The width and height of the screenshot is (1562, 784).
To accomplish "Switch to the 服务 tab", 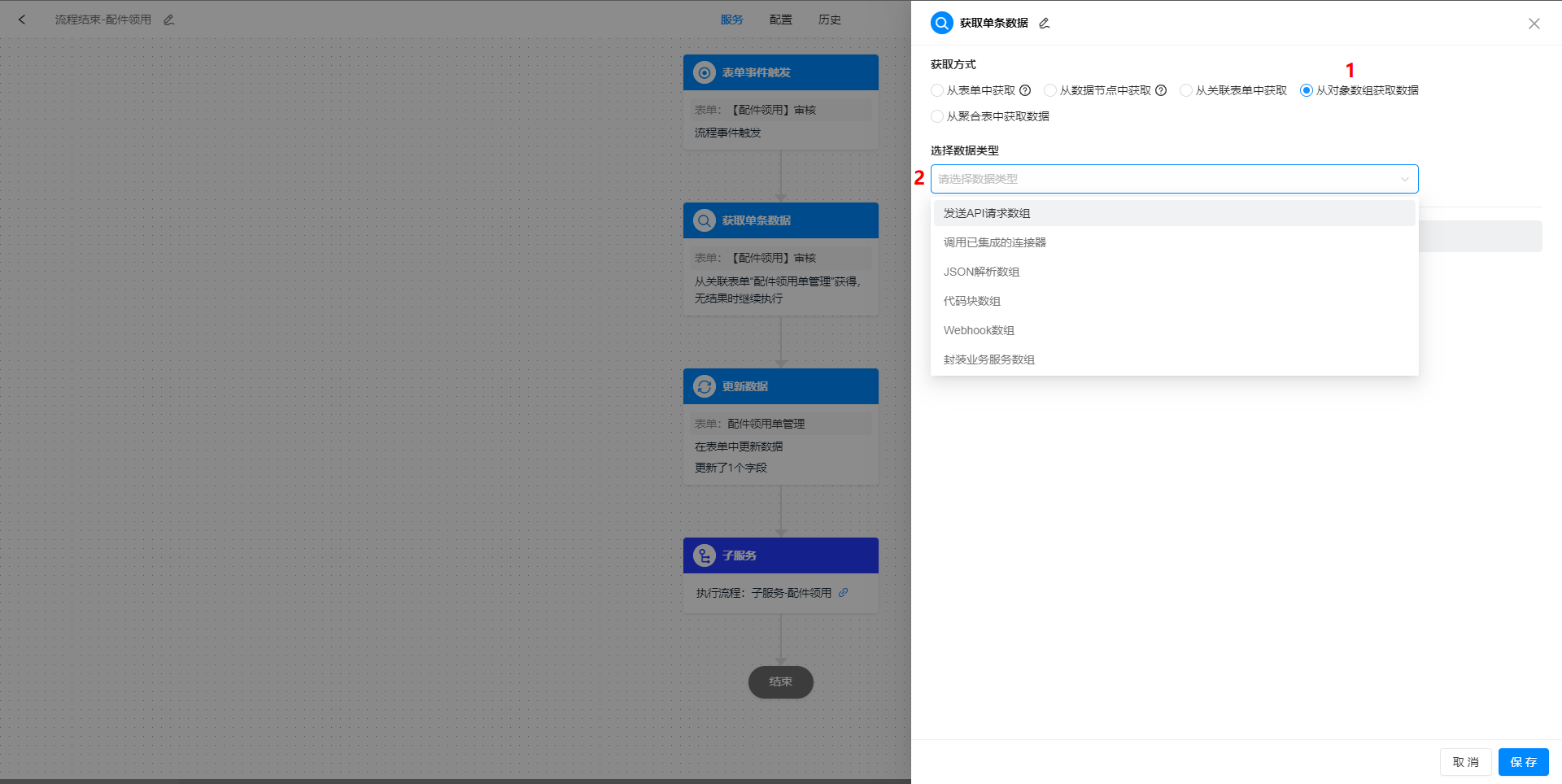I will (731, 20).
